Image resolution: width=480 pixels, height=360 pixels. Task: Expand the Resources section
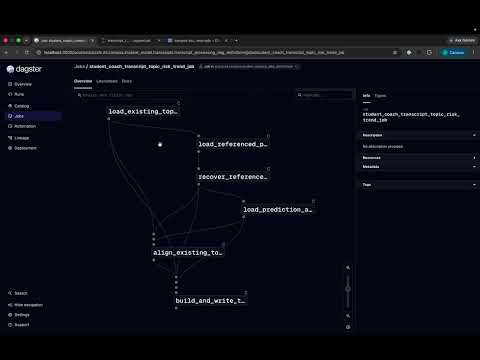pyautogui.click(x=419, y=158)
